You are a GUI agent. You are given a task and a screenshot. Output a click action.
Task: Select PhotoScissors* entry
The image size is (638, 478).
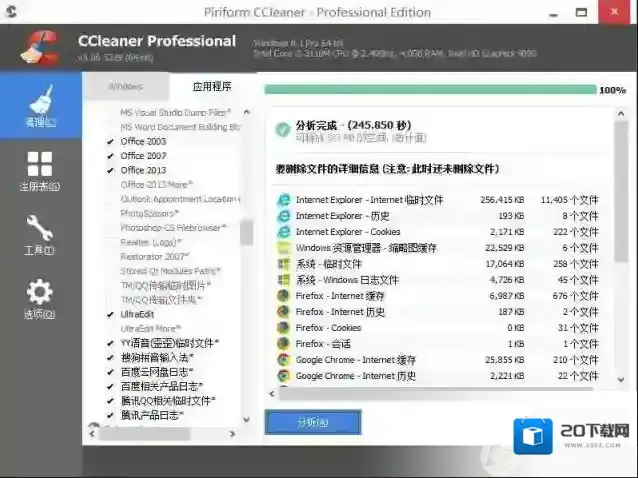[149, 214]
